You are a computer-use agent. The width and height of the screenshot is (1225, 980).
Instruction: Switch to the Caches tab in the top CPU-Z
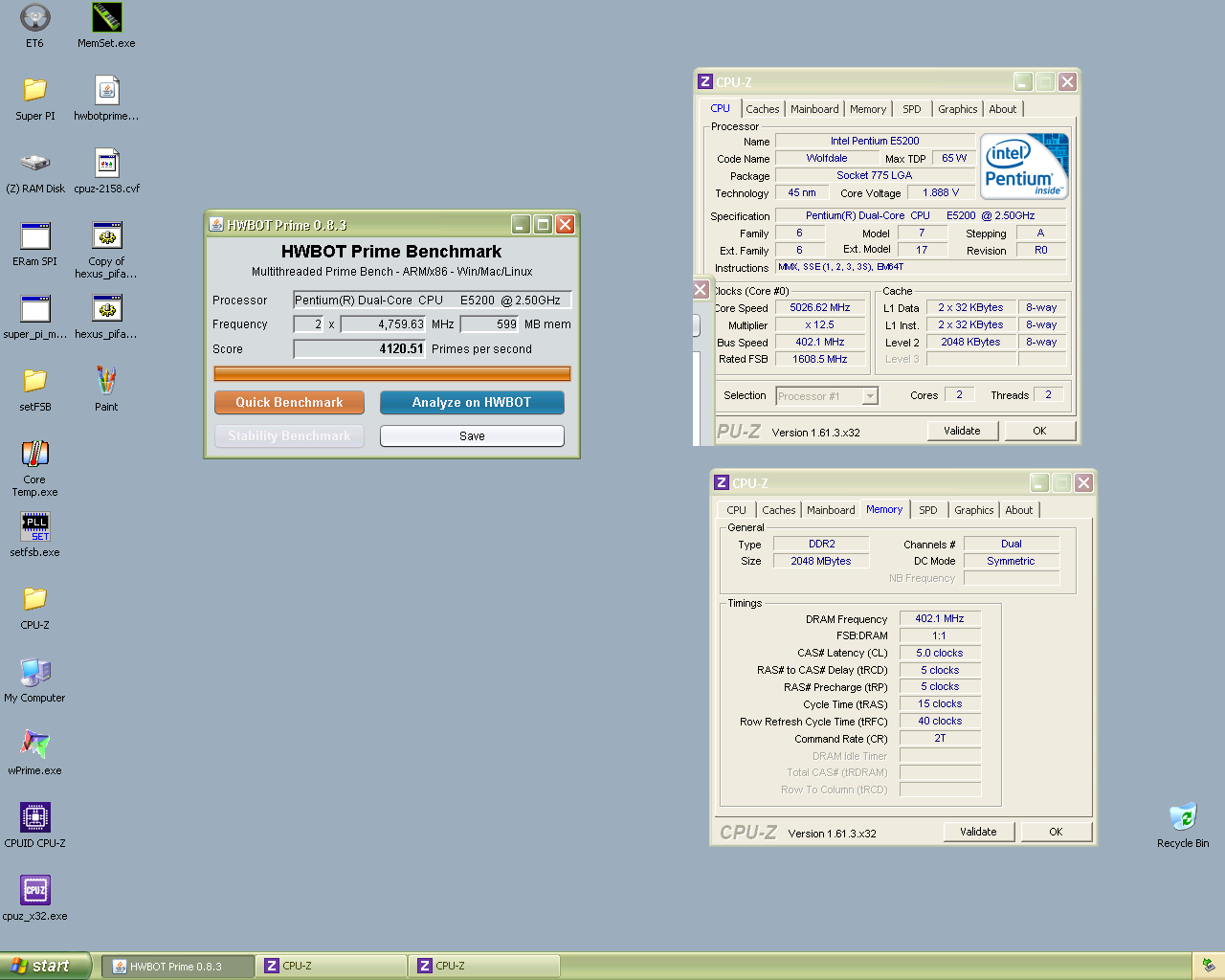coord(762,109)
